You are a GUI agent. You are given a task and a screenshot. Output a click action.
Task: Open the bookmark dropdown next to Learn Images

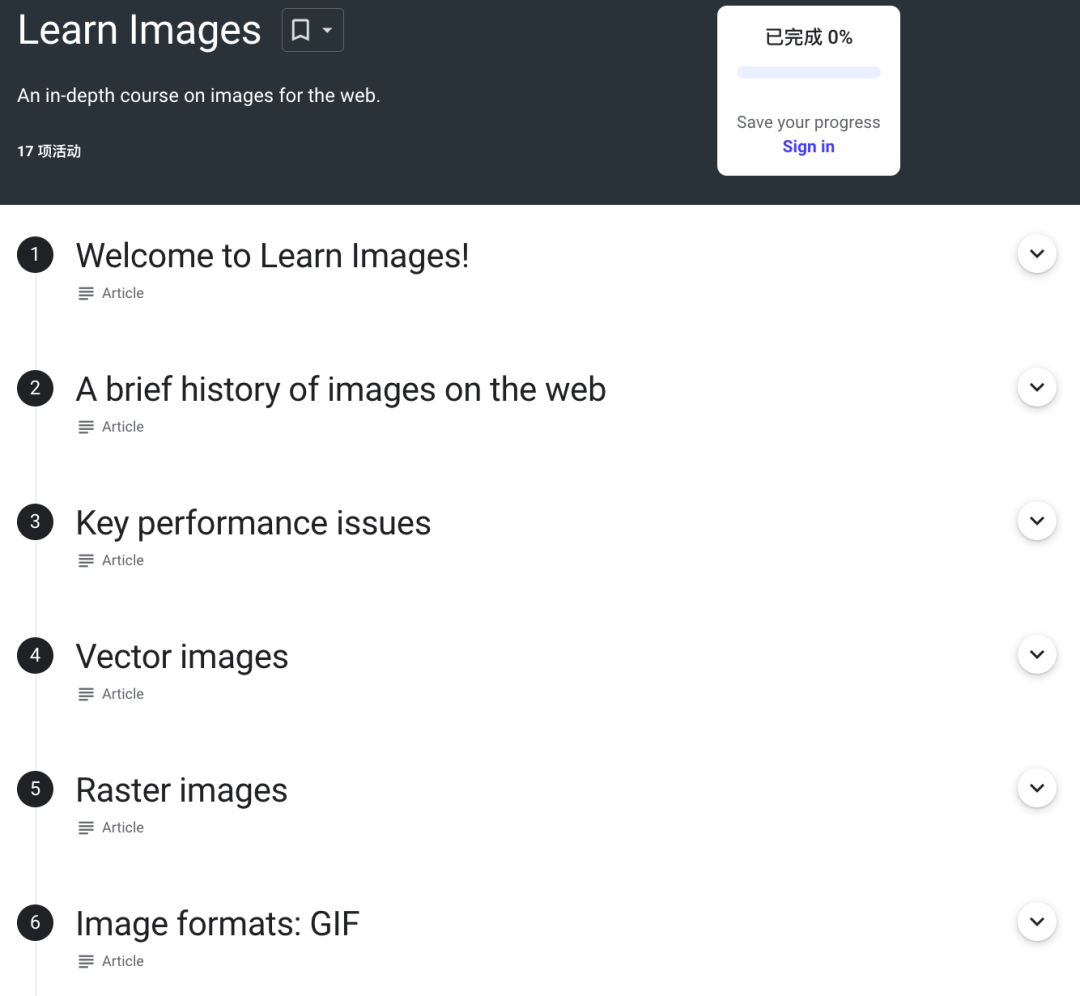313,30
